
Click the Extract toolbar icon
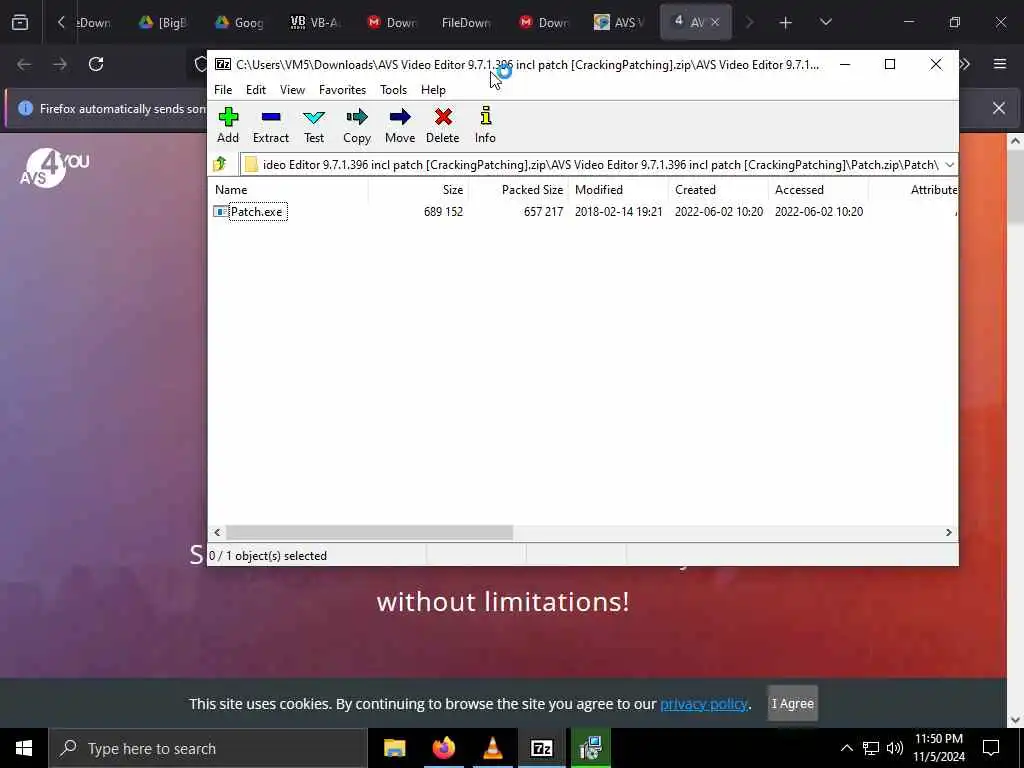(x=270, y=125)
